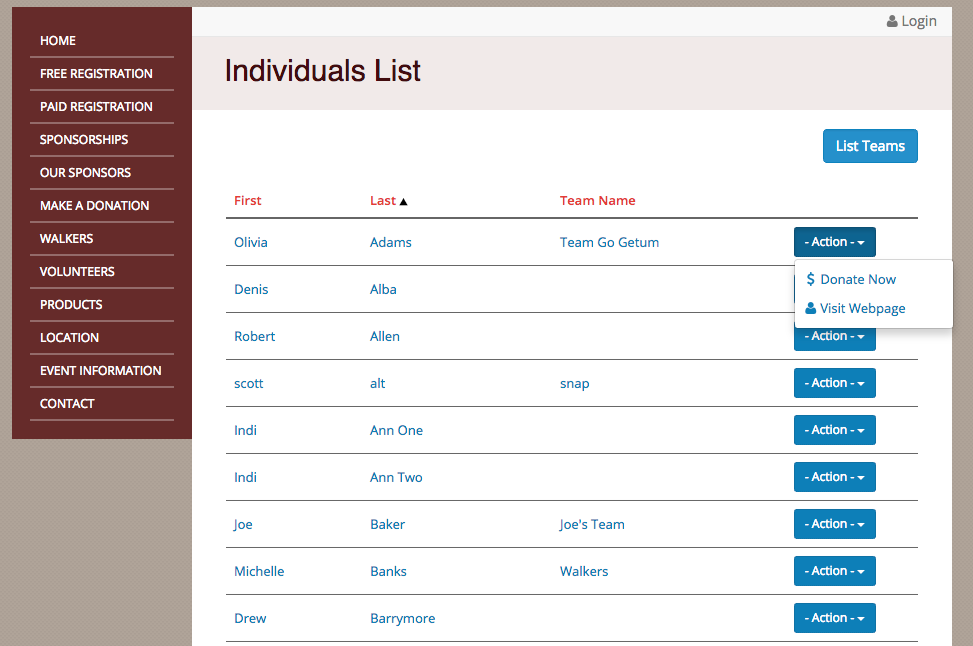
Task: Click Indi in the Ann One row
Action: click(245, 430)
